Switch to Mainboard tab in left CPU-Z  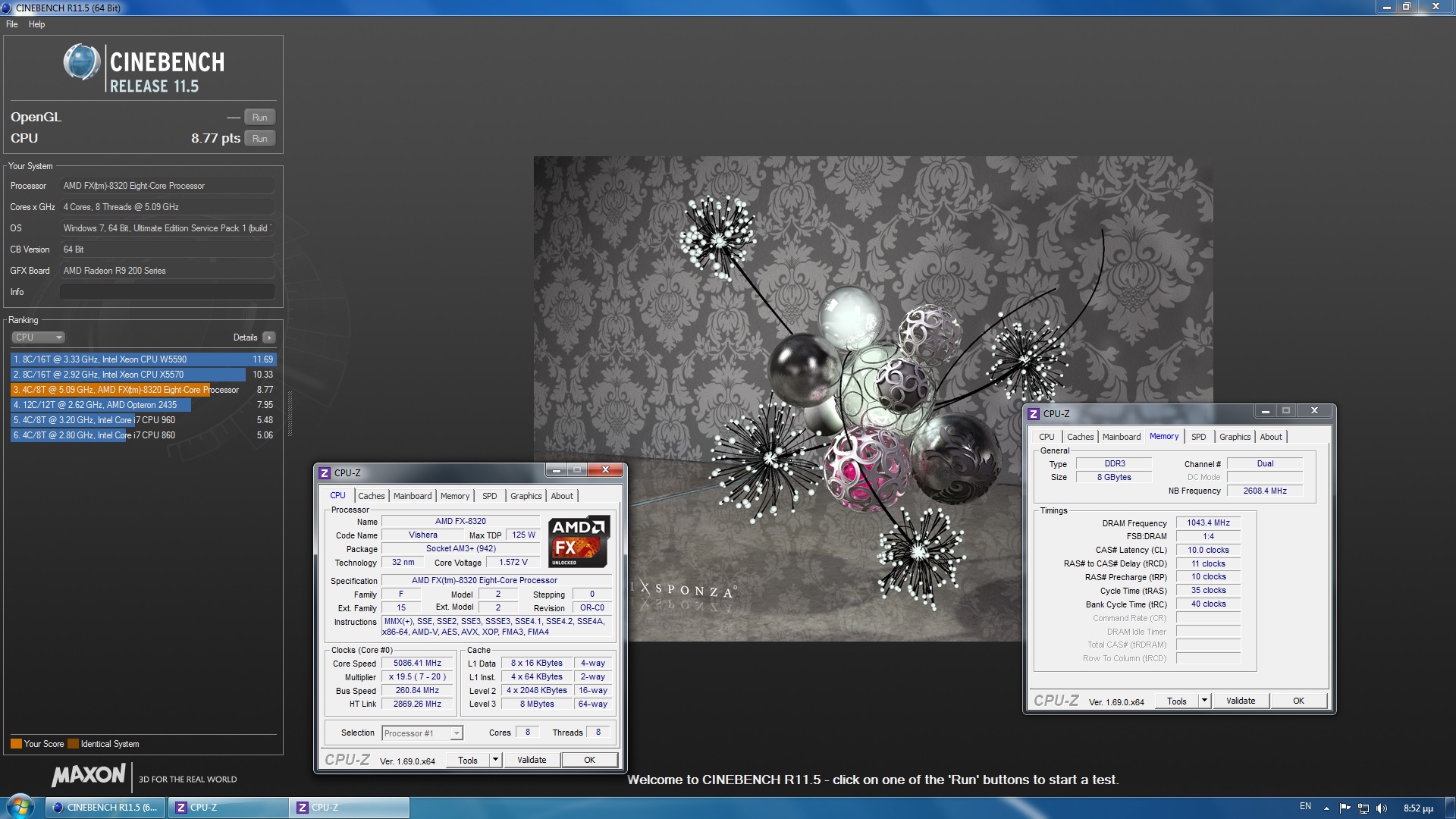click(413, 496)
